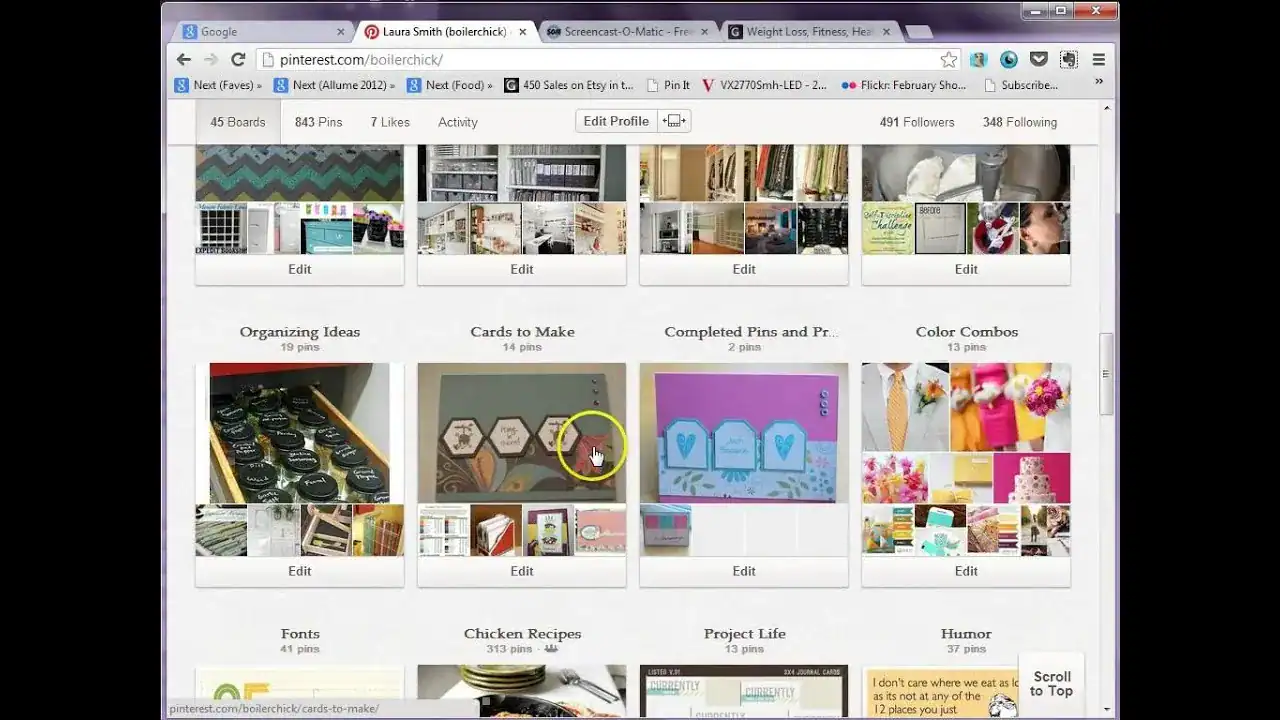This screenshot has height=720, width=1280.
Task: Click the browser back arrow
Action: click(x=184, y=60)
